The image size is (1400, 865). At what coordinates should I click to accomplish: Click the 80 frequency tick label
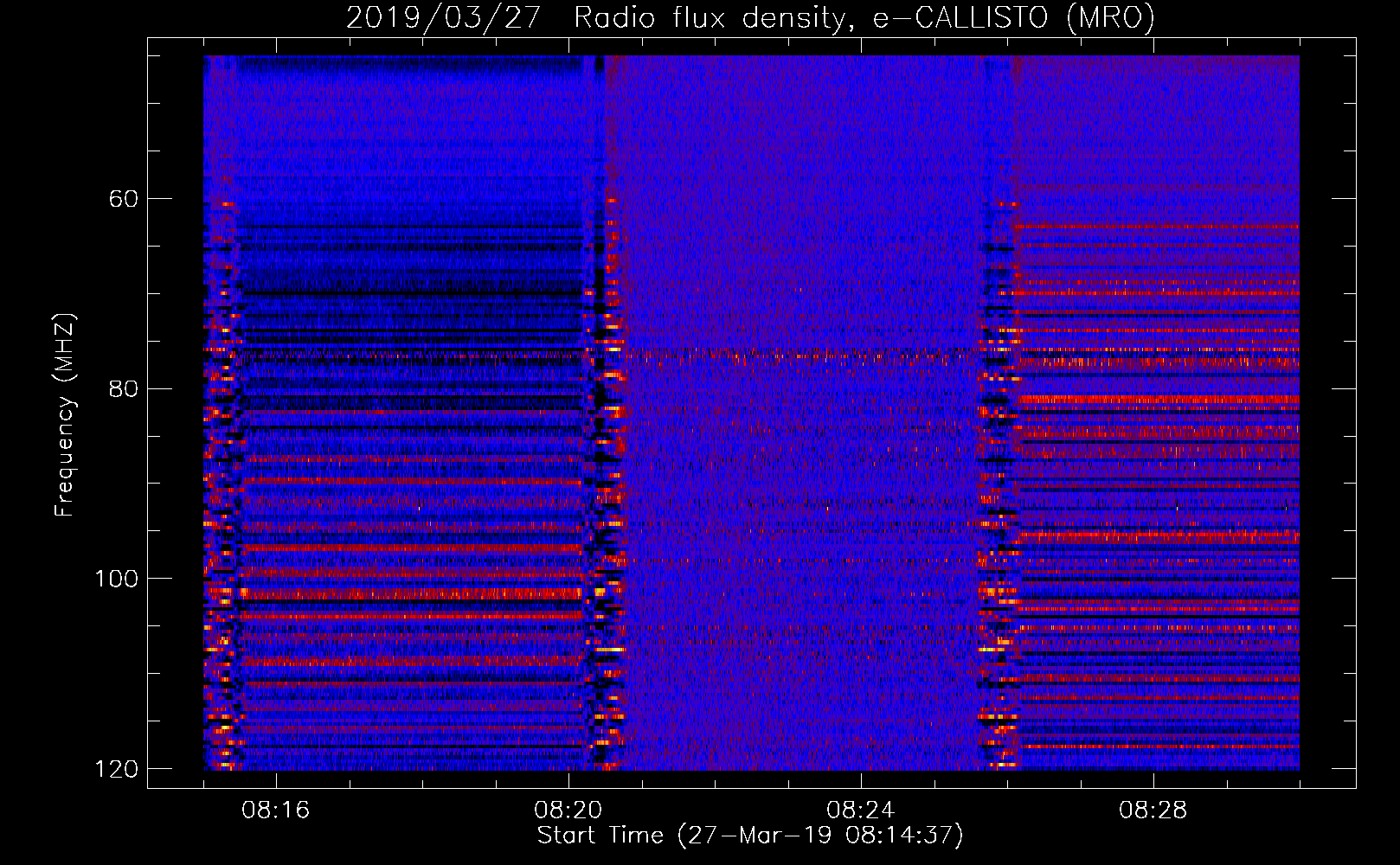click(124, 388)
